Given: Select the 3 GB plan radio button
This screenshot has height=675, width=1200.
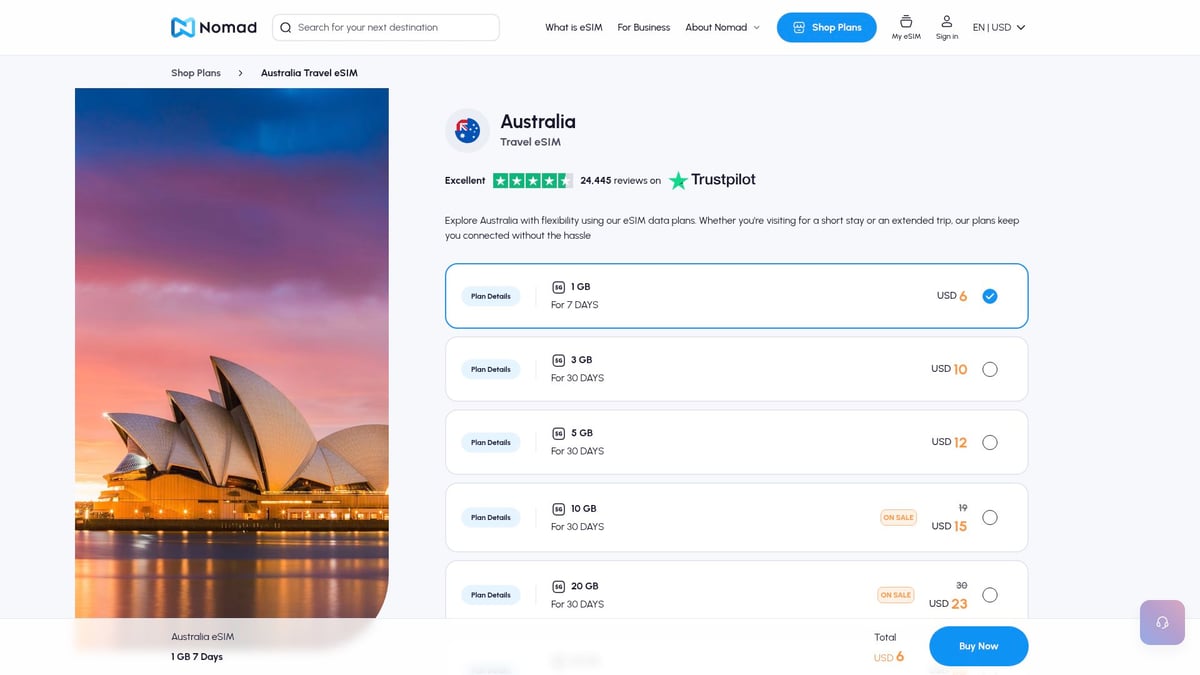Looking at the screenshot, I should click(x=989, y=369).
